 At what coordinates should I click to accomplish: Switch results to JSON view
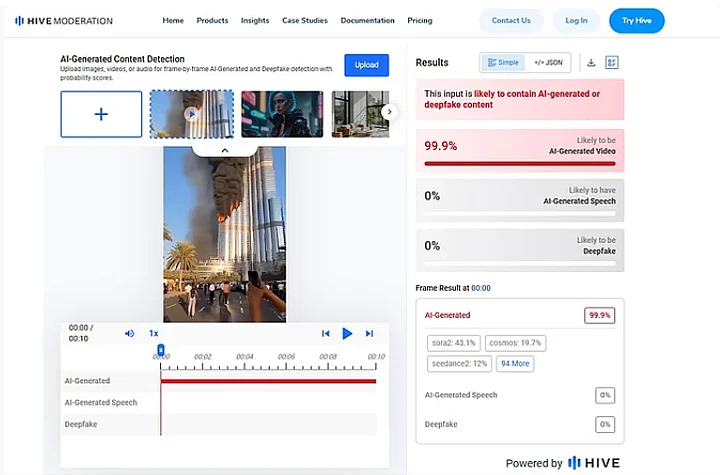coord(547,62)
